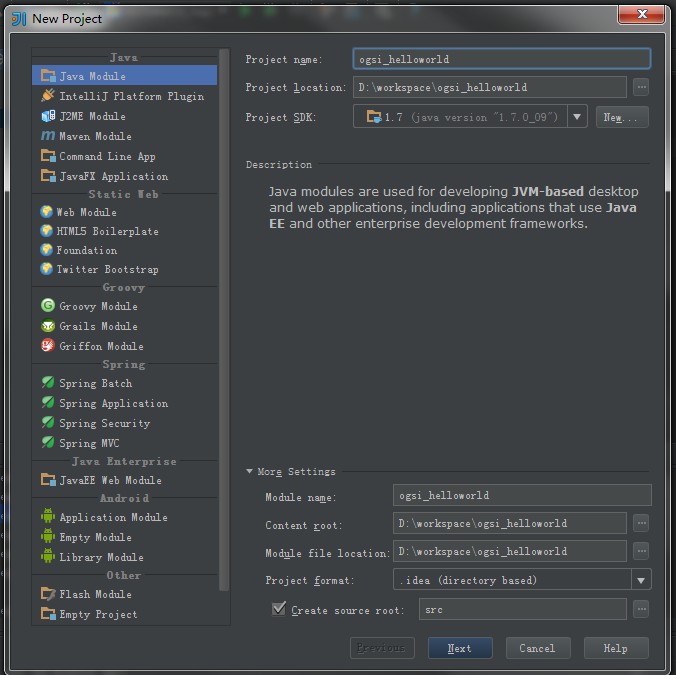Click the Grails Module icon
The width and height of the screenshot is (676, 675).
48,325
